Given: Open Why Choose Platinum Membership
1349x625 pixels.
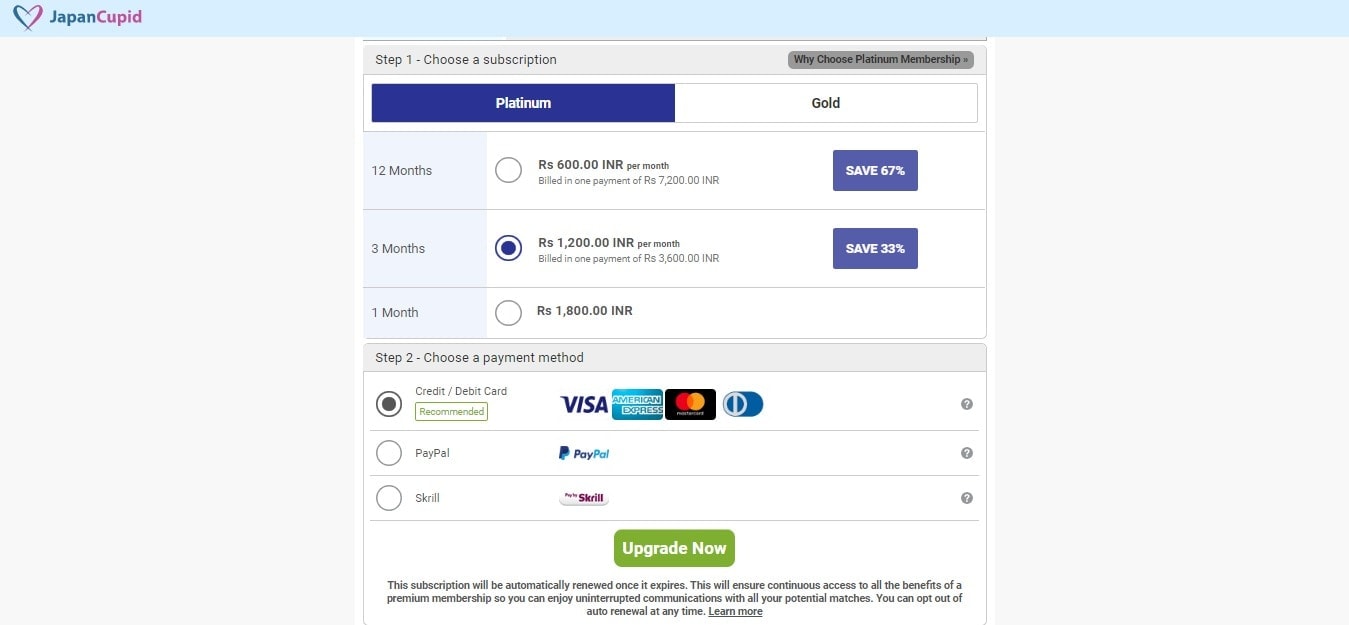Looking at the screenshot, I should (880, 59).
